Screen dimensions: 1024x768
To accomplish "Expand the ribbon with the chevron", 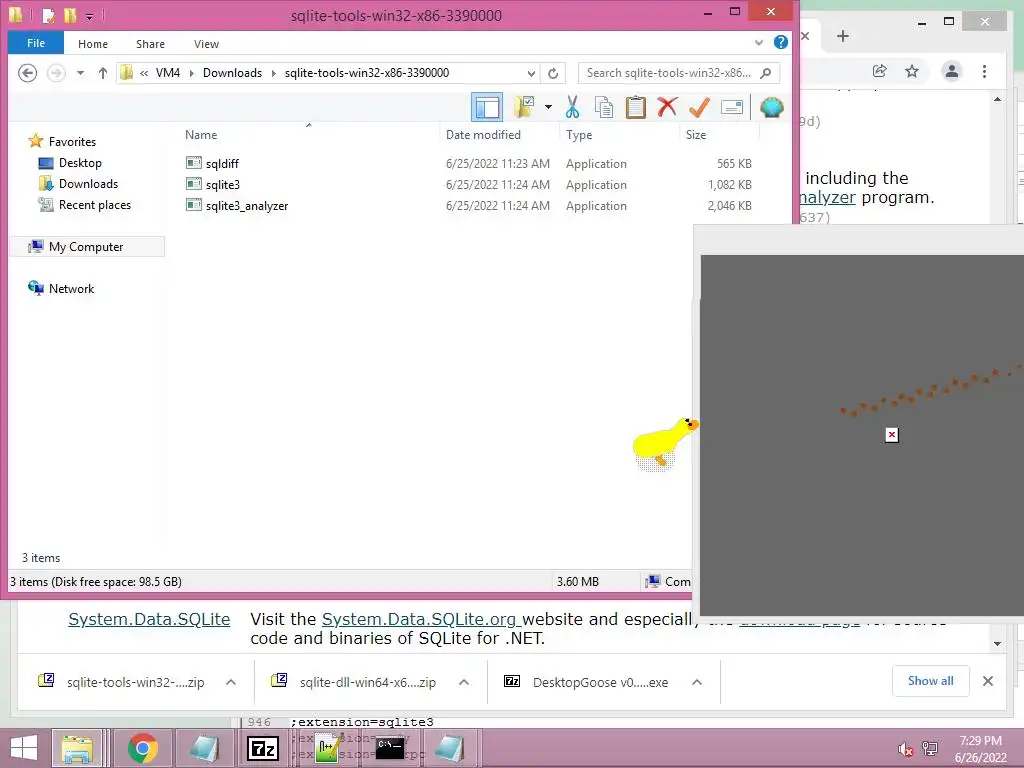I will (759, 43).
